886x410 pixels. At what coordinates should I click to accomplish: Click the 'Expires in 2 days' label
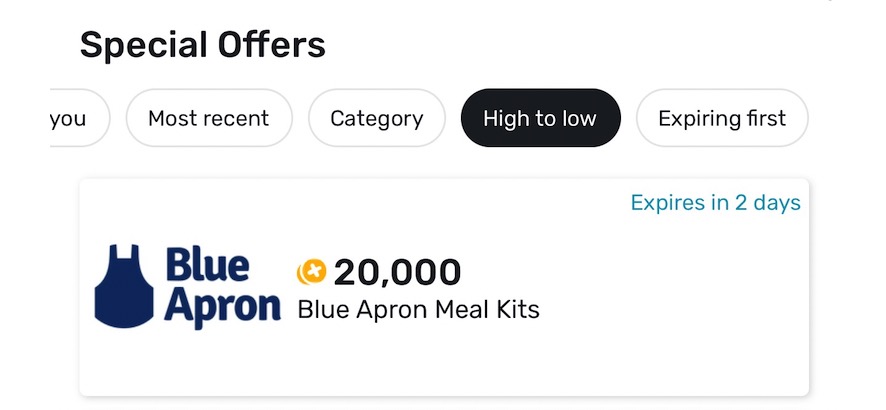coord(715,203)
